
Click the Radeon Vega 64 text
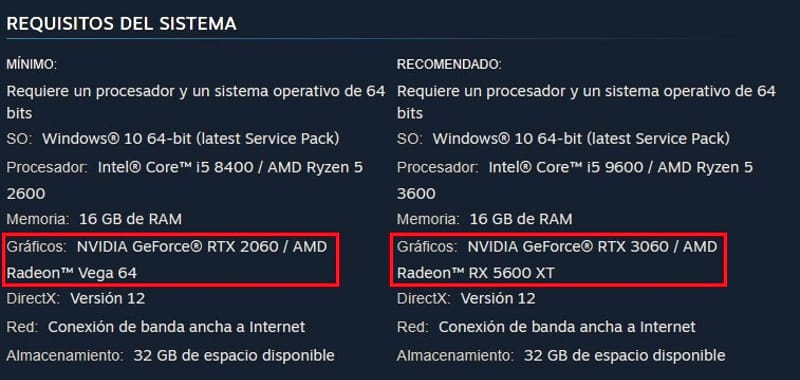pyautogui.click(x=72, y=273)
